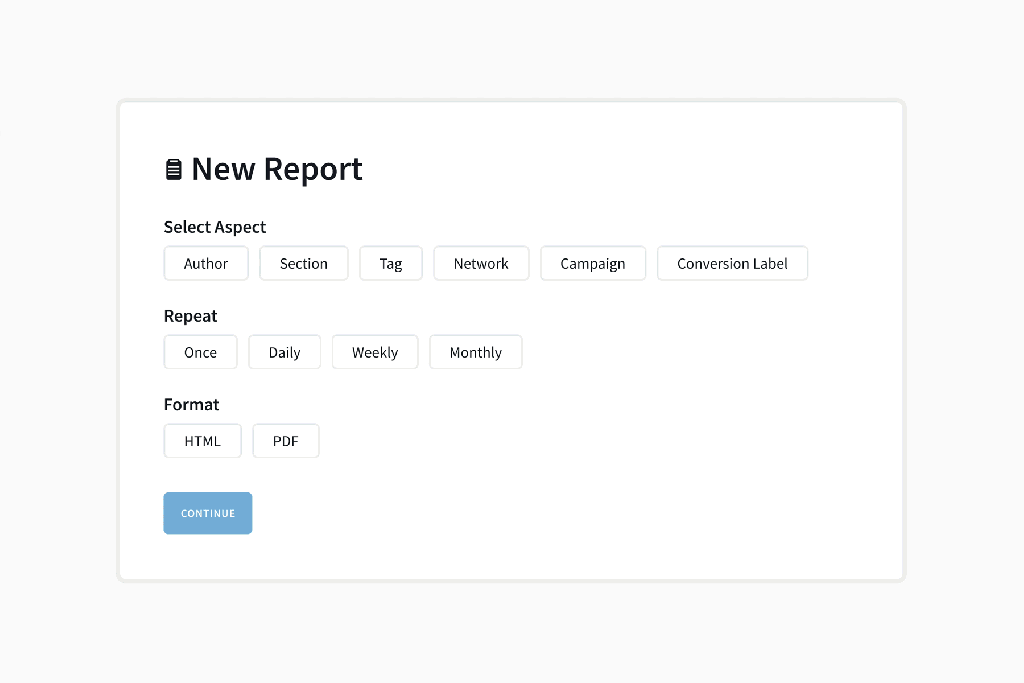Image resolution: width=1024 pixels, height=683 pixels.
Task: Choose Section as the report aspect
Action: point(304,263)
